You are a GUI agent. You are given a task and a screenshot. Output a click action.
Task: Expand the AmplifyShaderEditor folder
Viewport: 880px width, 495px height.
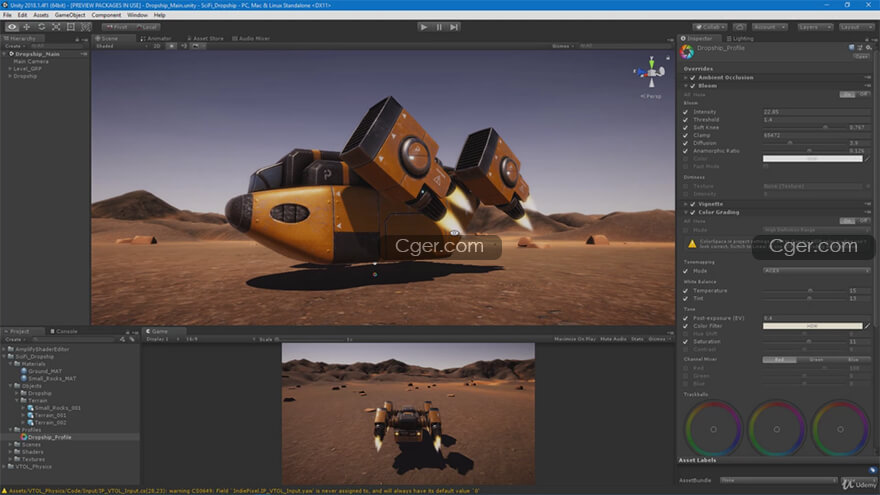[x=4, y=349]
